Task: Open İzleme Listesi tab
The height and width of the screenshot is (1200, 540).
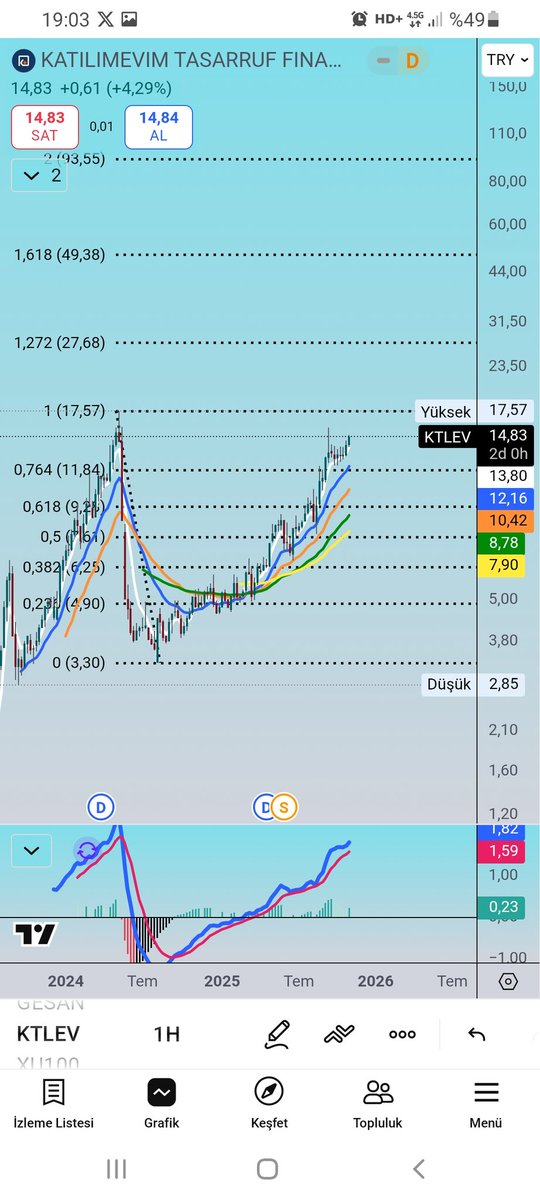Action: click(x=54, y=1104)
